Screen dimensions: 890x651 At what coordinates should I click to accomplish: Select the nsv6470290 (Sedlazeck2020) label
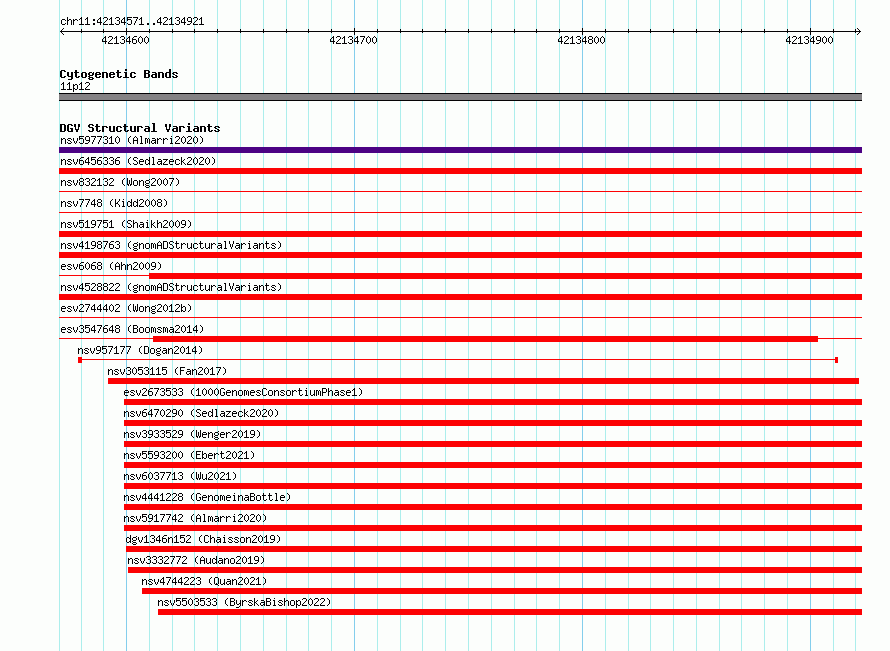[201, 413]
